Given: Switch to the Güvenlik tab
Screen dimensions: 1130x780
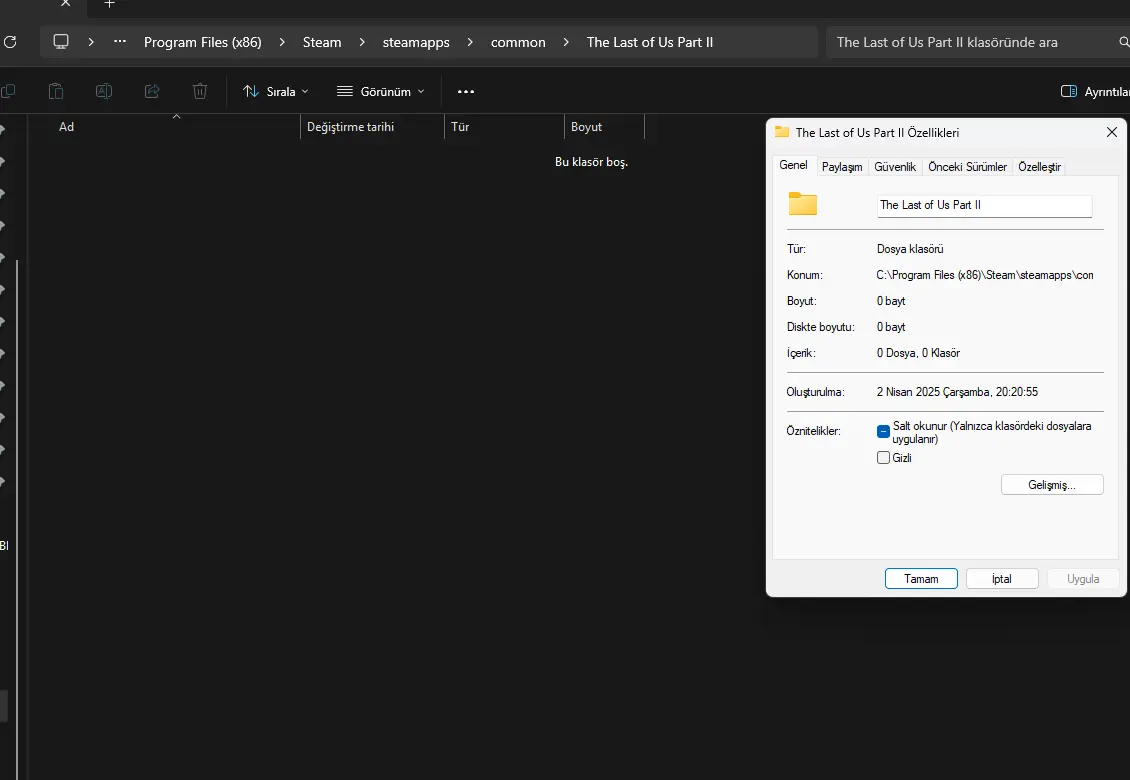Looking at the screenshot, I should point(895,167).
